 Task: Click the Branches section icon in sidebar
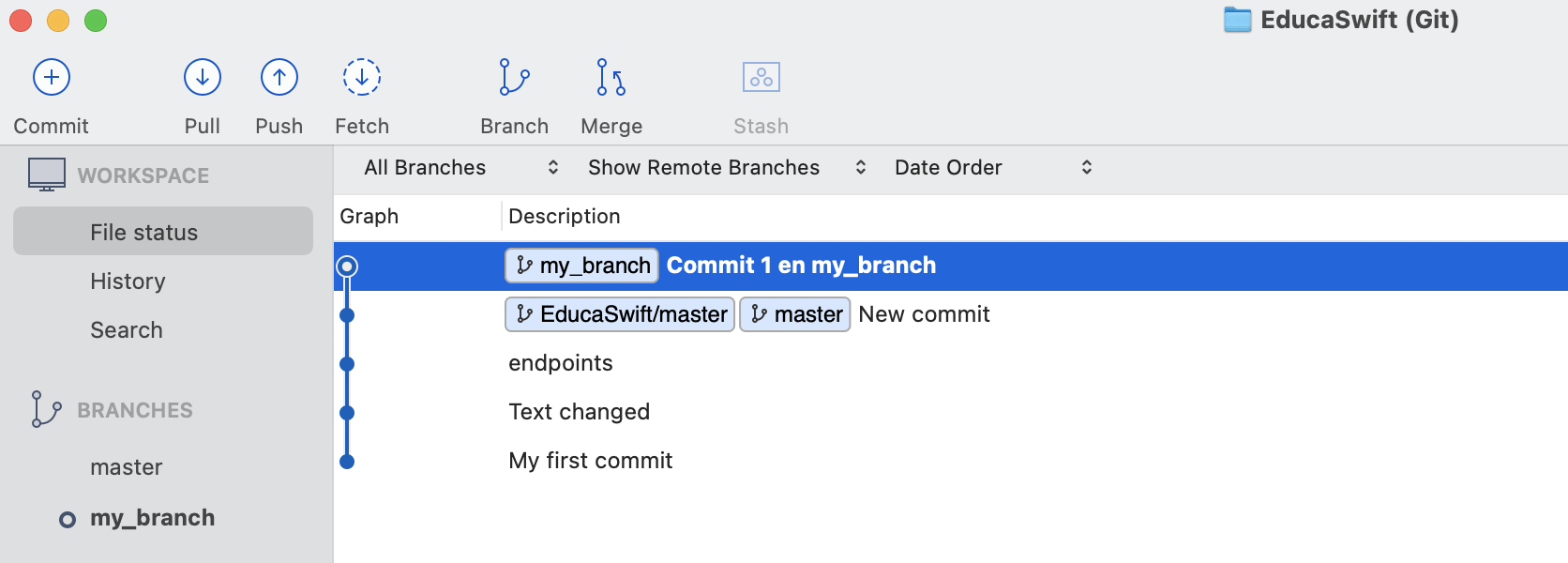click(x=47, y=409)
